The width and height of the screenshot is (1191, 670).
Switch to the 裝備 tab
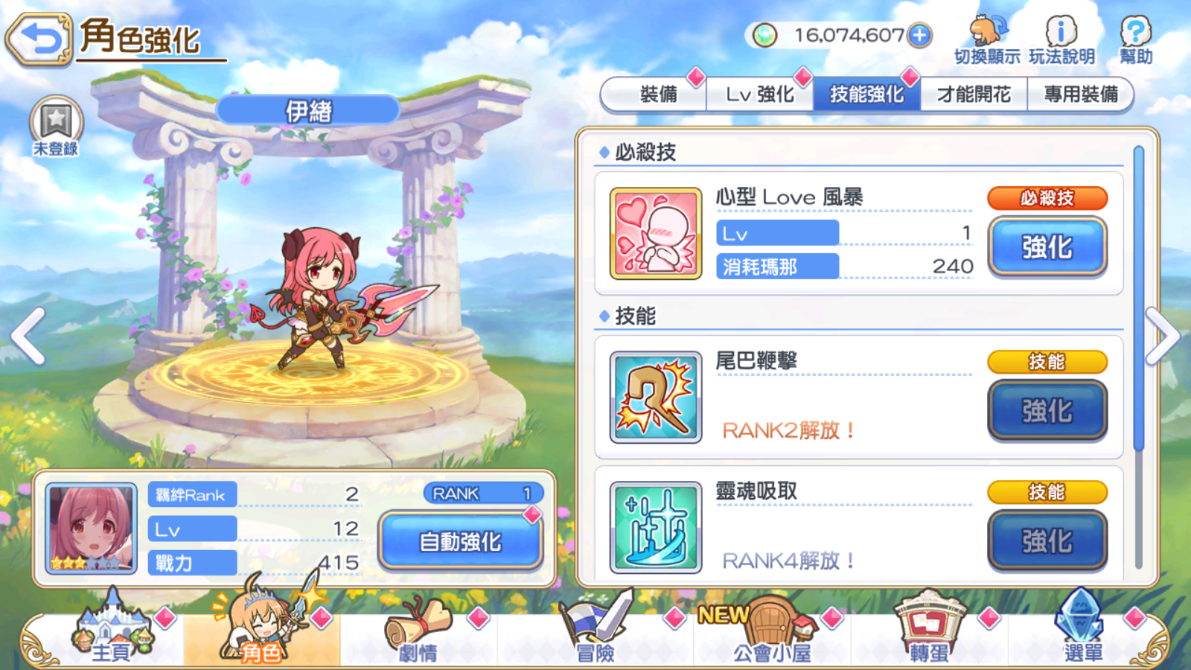[658, 94]
